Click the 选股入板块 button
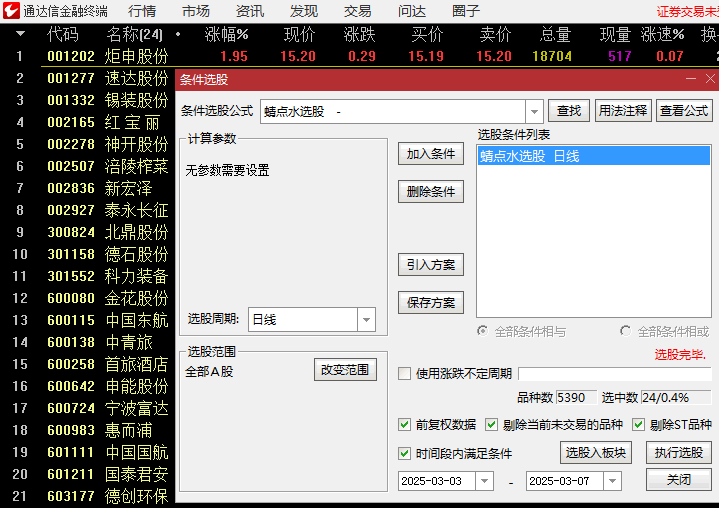The image size is (719, 508). (596, 453)
